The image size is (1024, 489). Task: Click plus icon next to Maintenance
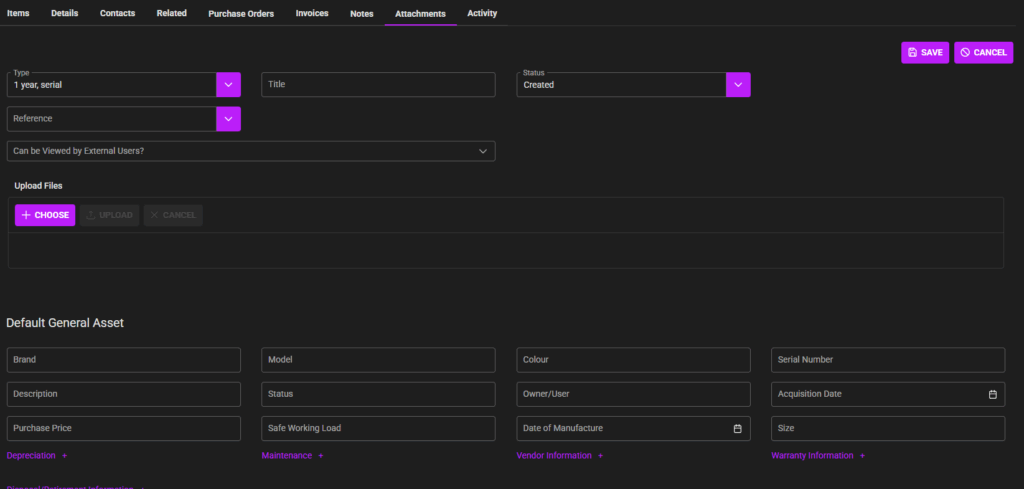click(x=321, y=456)
